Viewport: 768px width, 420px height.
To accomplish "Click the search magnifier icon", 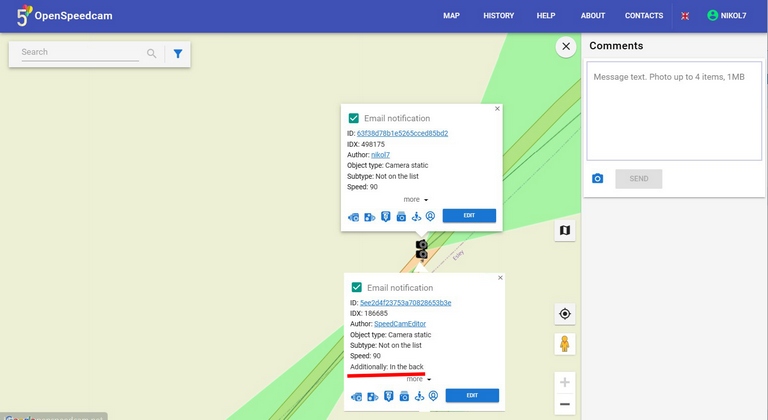I will (x=152, y=53).
